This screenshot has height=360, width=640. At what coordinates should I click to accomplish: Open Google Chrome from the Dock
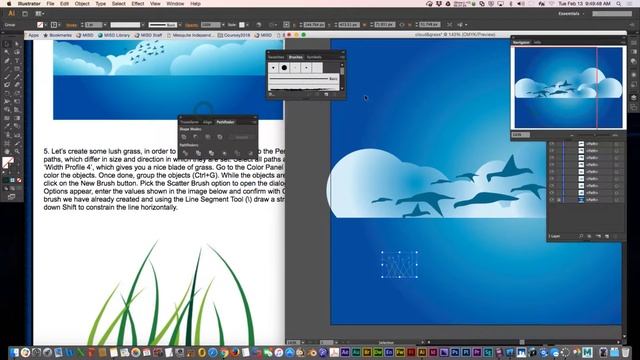click(x=224, y=352)
